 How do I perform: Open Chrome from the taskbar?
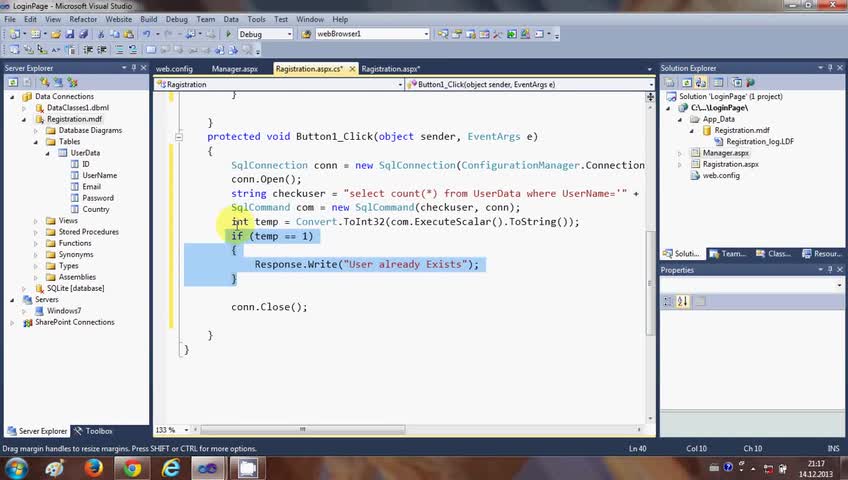click(132, 468)
